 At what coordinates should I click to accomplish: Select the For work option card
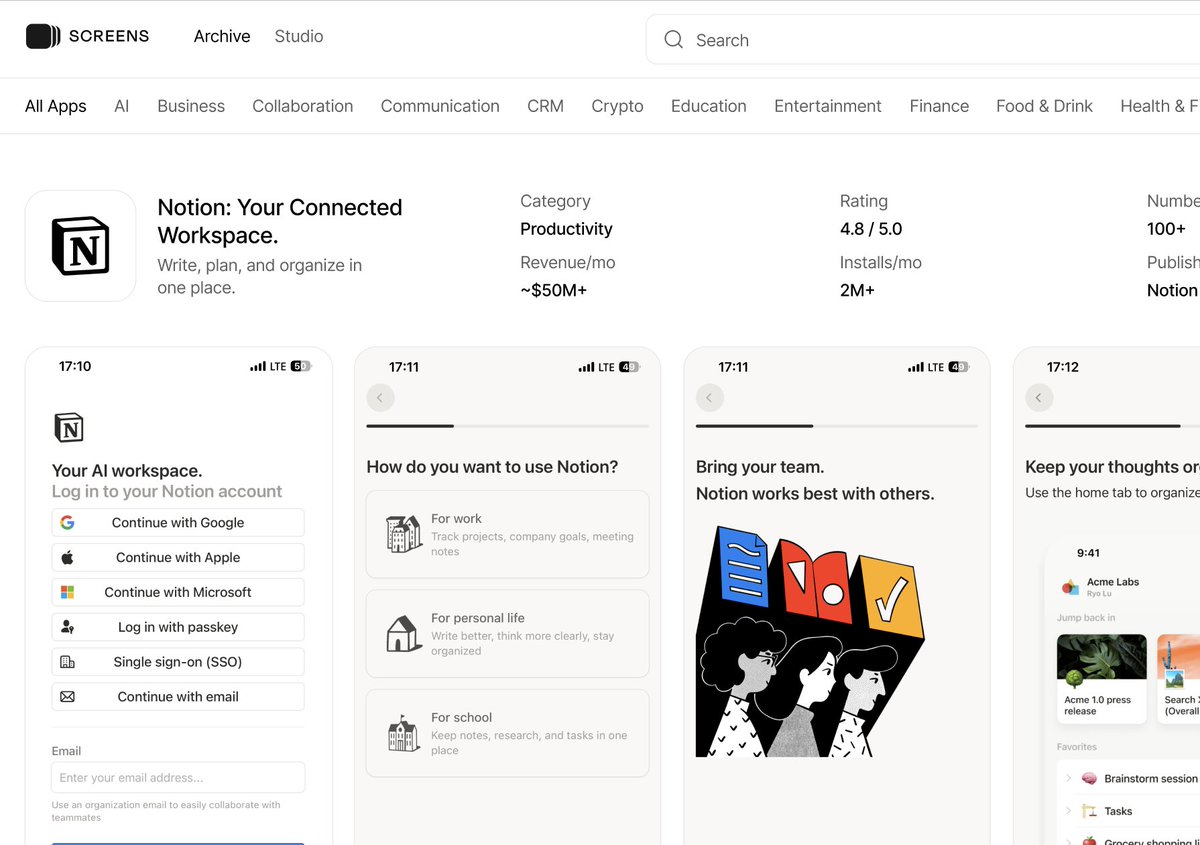click(508, 534)
